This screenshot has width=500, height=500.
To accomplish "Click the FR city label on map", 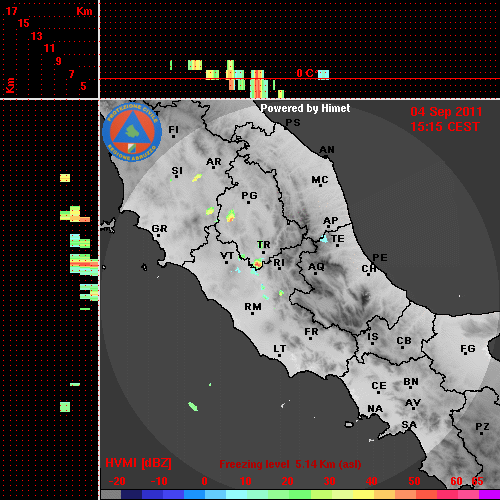I will (311, 332).
